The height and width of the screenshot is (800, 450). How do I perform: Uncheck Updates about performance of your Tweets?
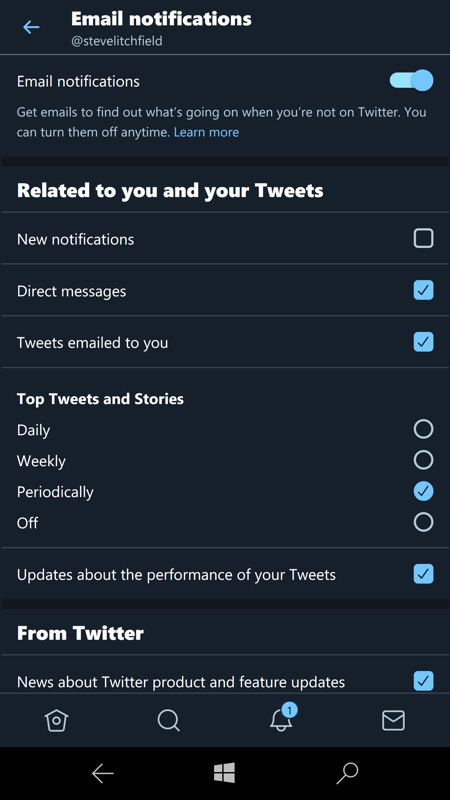point(423,574)
